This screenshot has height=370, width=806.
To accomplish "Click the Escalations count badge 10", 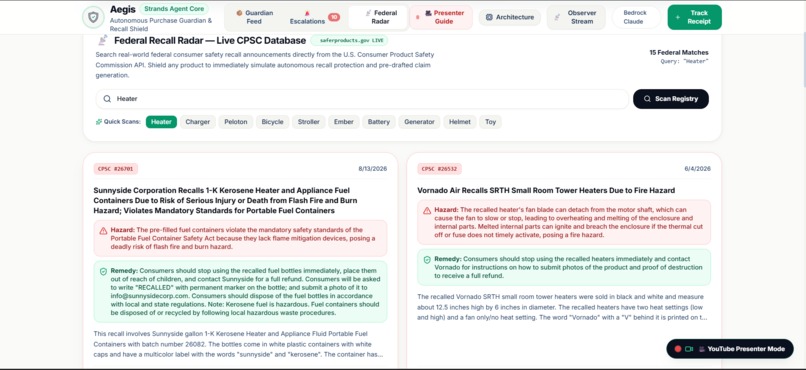I will click(334, 17).
